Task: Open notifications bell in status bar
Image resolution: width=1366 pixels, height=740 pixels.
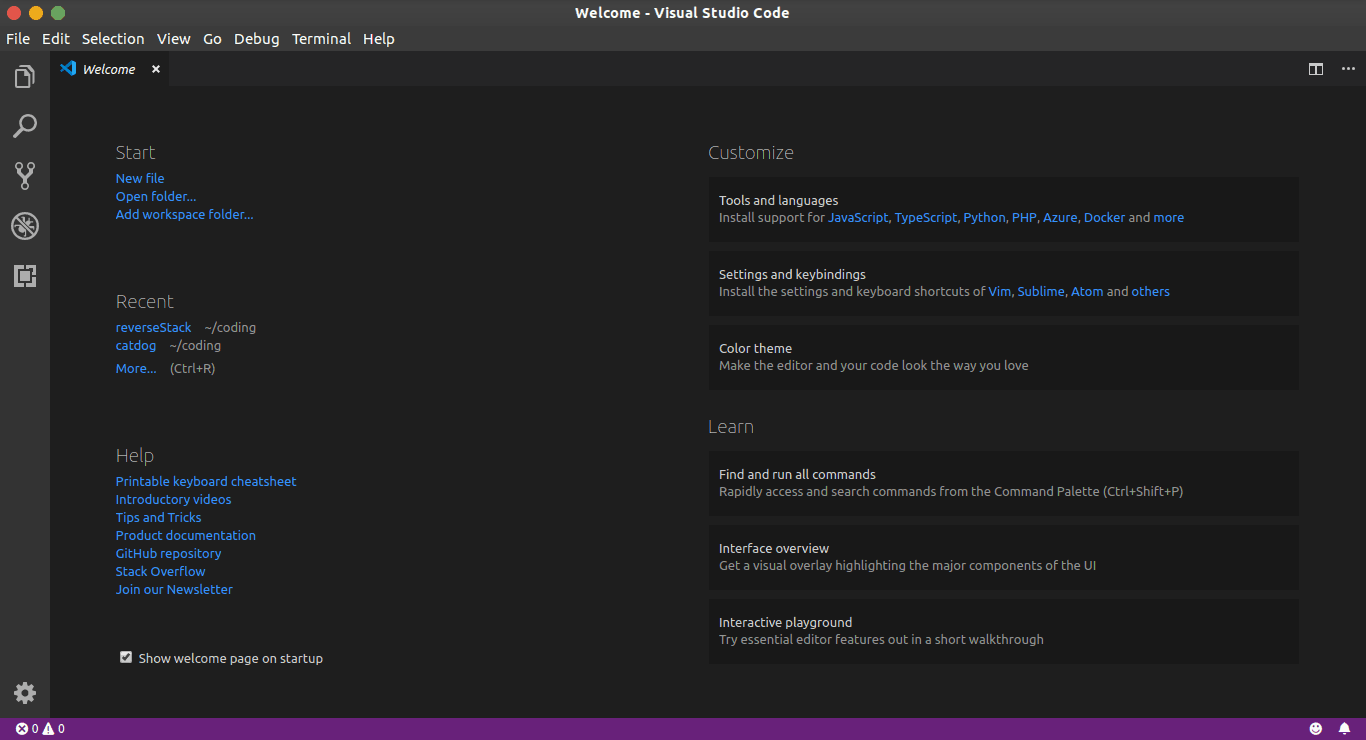Action: click(x=1345, y=729)
